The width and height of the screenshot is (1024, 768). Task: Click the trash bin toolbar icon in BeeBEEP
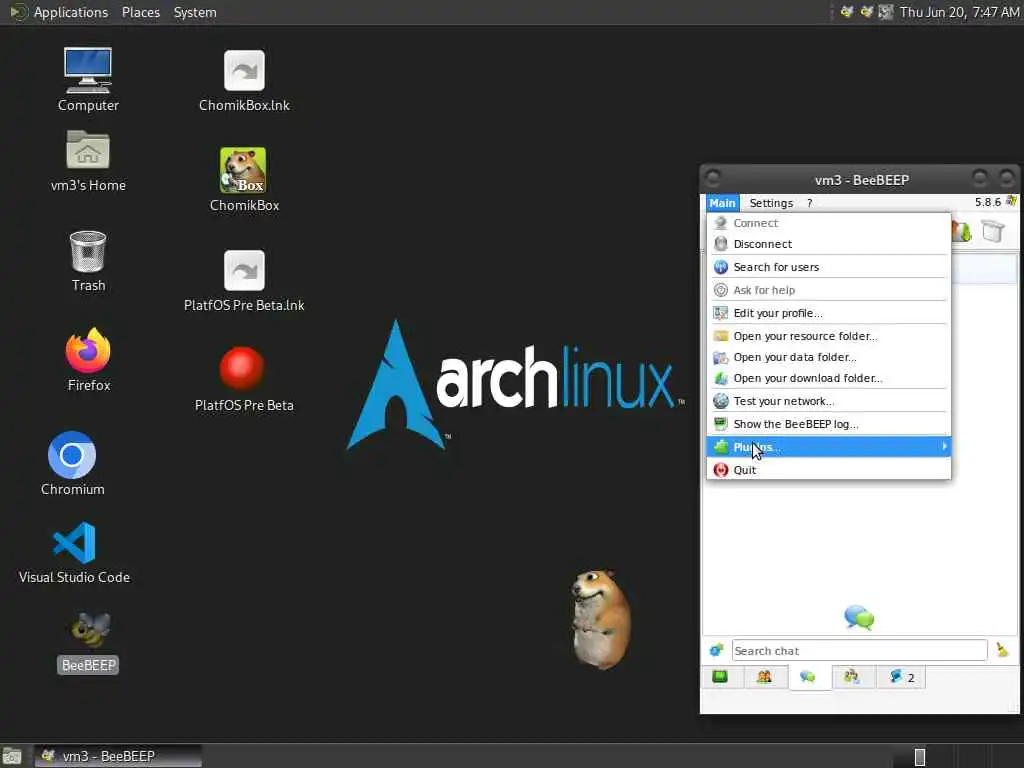[993, 231]
